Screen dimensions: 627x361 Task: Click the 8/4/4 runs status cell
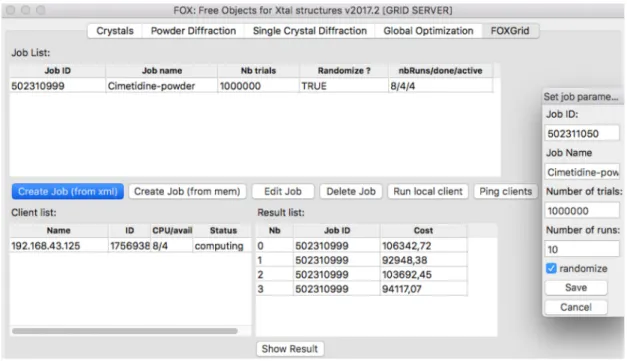[440, 86]
